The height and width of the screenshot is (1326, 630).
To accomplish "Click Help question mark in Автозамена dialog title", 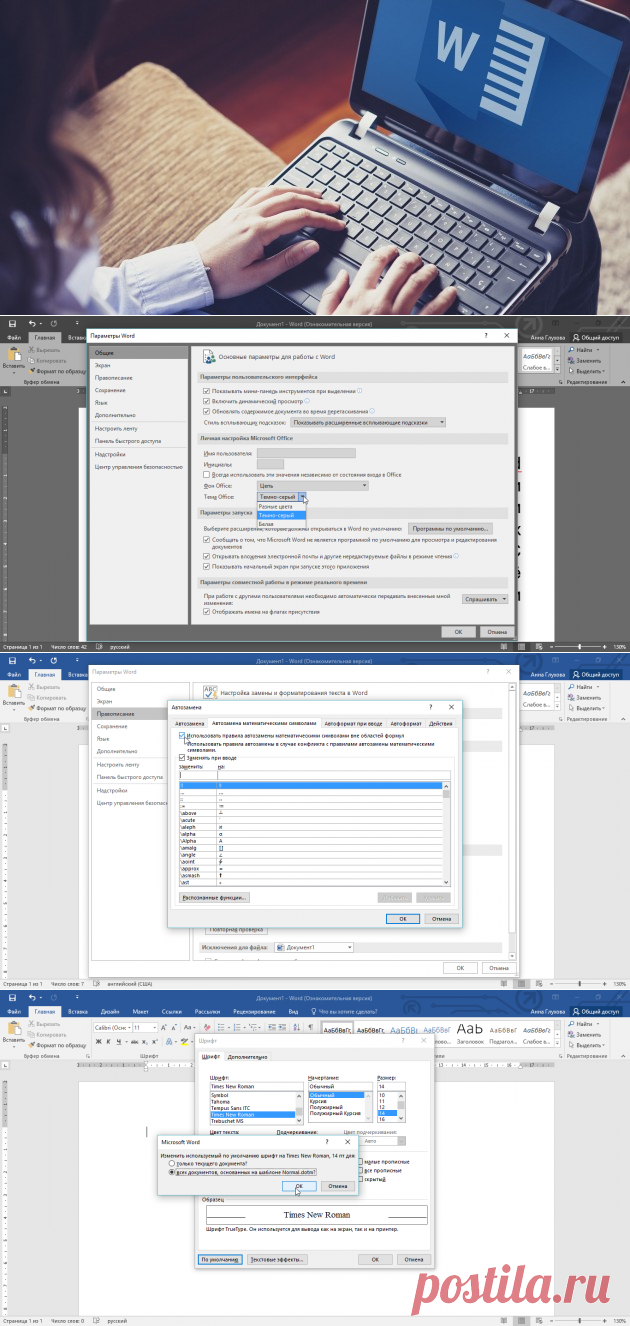I will [430, 707].
